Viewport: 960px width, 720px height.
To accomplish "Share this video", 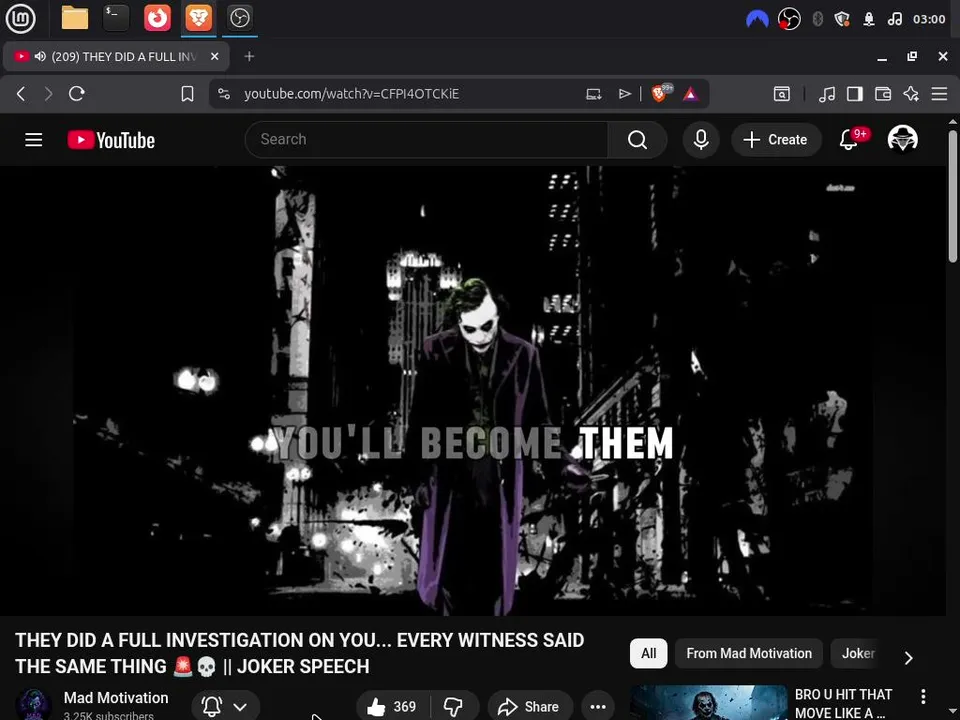I will [x=530, y=707].
